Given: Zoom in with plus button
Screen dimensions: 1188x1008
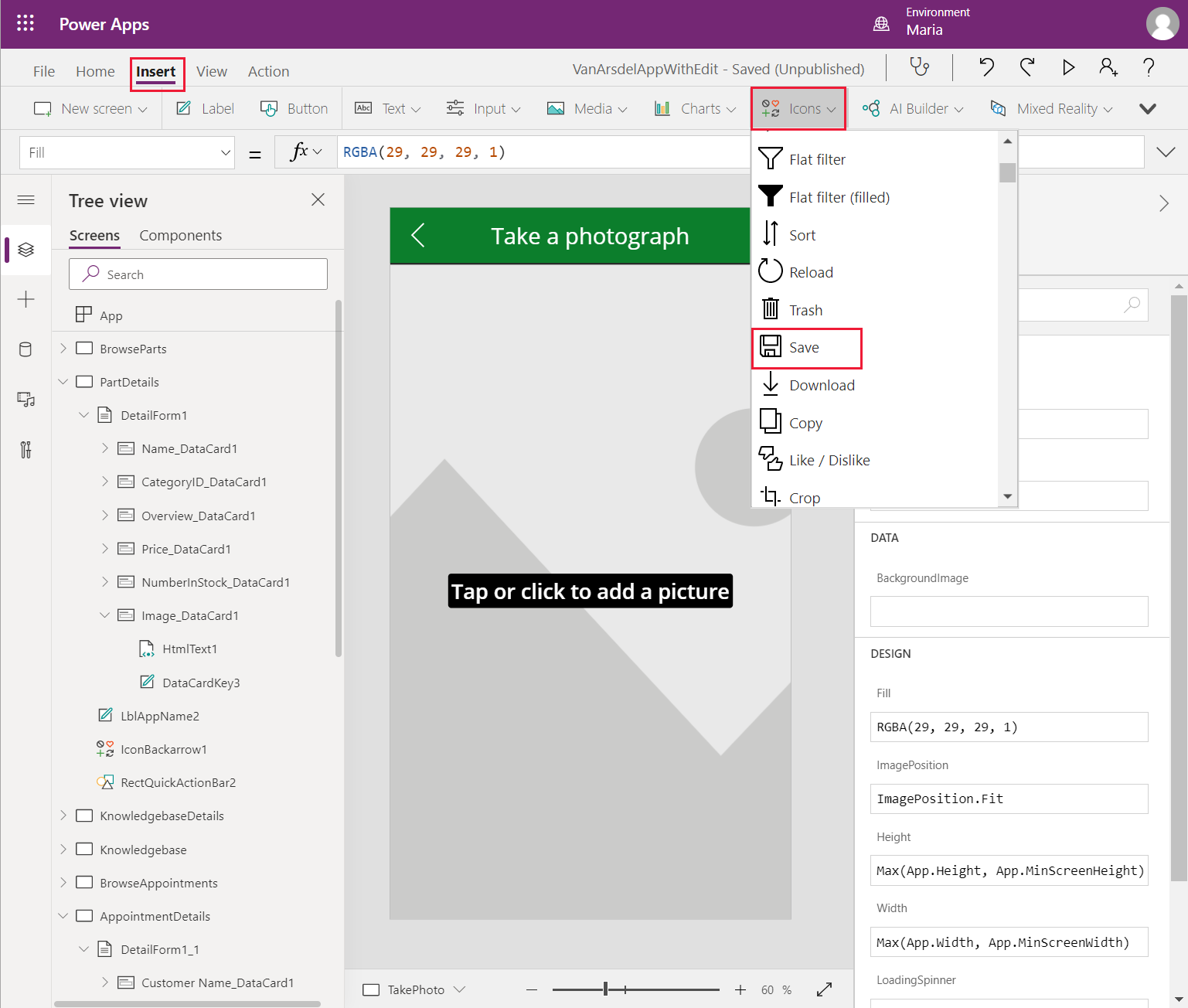Looking at the screenshot, I should tap(740, 989).
